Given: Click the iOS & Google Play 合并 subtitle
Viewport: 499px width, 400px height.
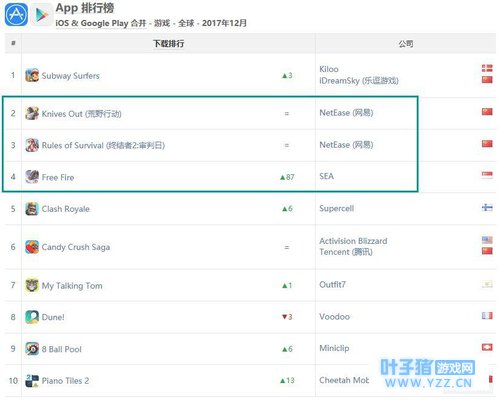Looking at the screenshot, I should (101, 23).
